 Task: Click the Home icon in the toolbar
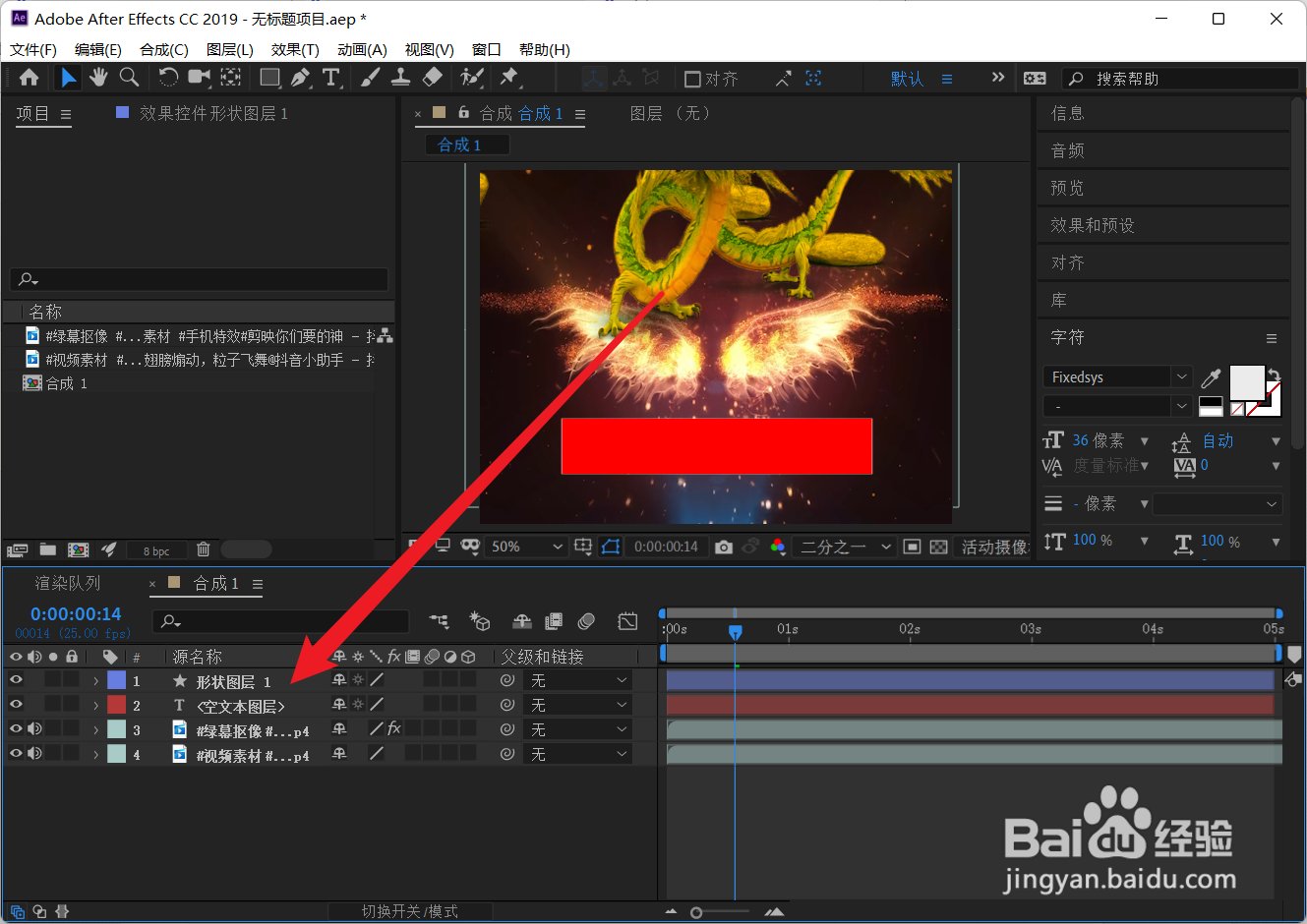30,78
